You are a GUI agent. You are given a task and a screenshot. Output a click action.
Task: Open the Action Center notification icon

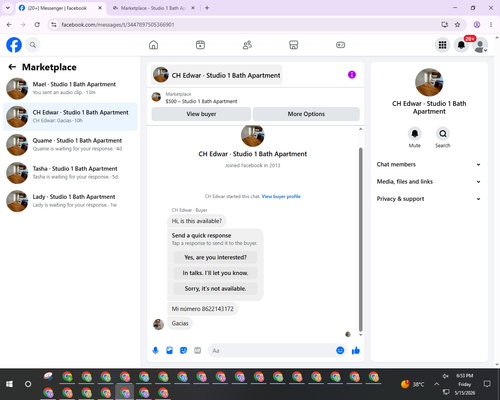487,384
